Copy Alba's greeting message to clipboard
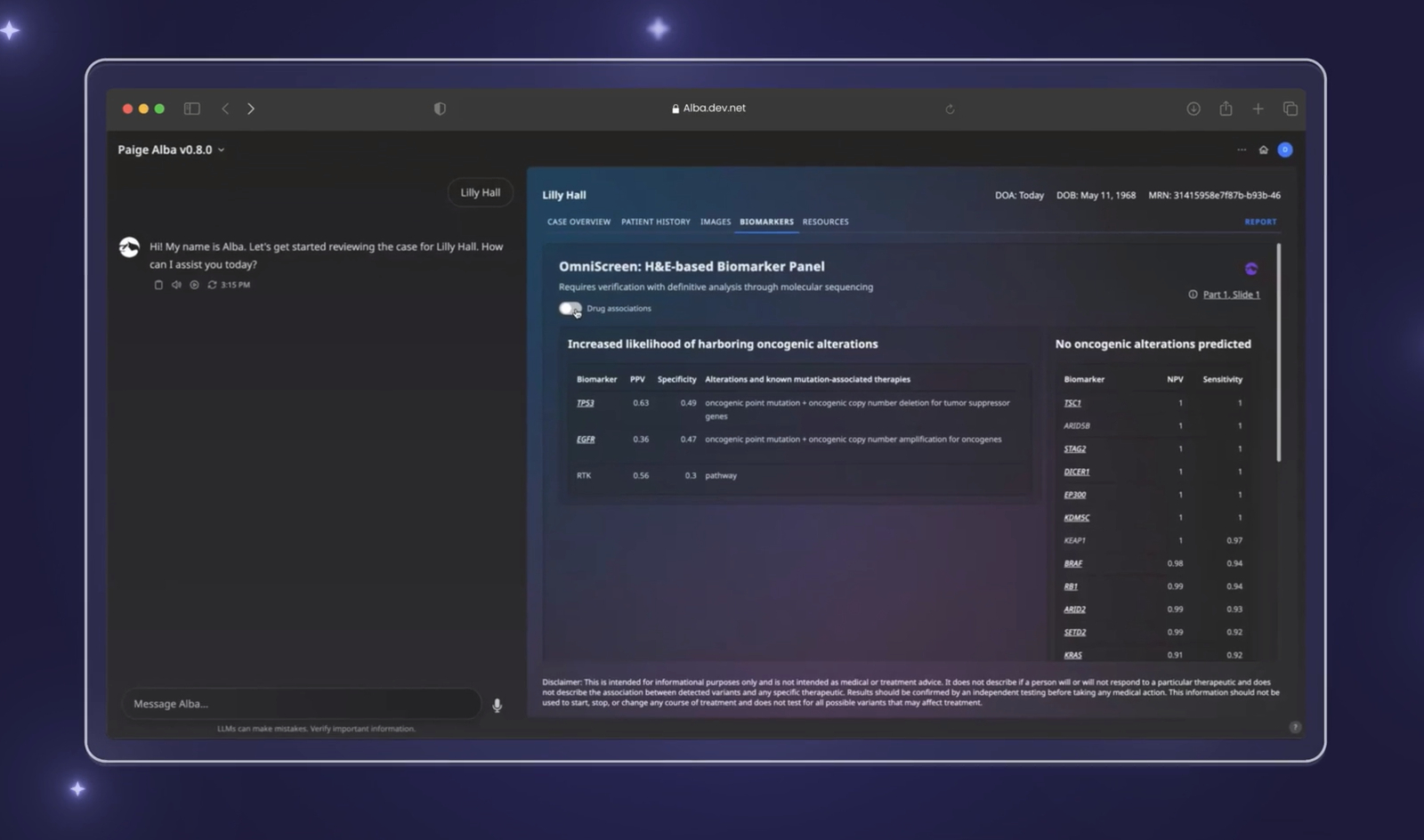This screenshot has height=840, width=1424. pos(158,285)
